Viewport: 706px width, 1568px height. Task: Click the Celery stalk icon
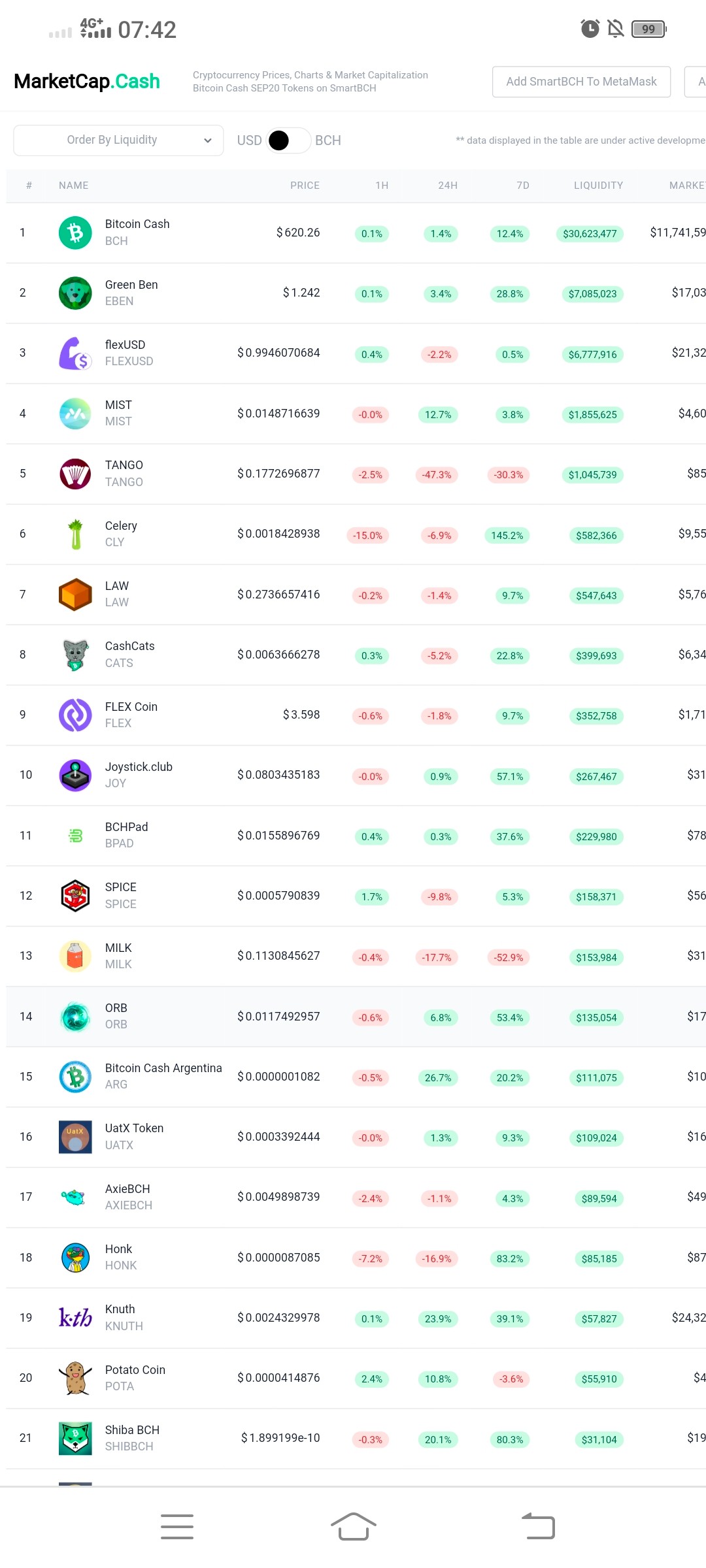[75, 534]
